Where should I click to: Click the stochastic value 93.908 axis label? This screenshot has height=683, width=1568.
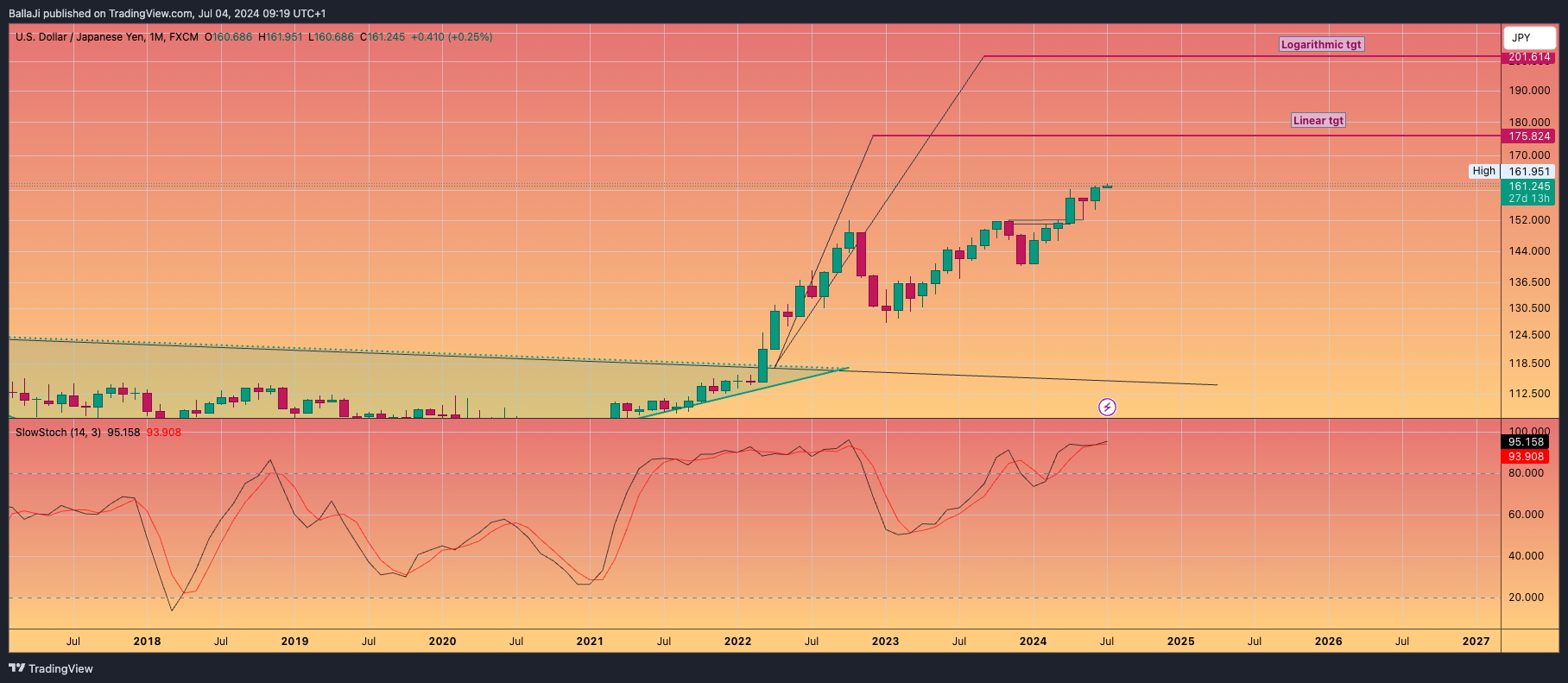1526,457
